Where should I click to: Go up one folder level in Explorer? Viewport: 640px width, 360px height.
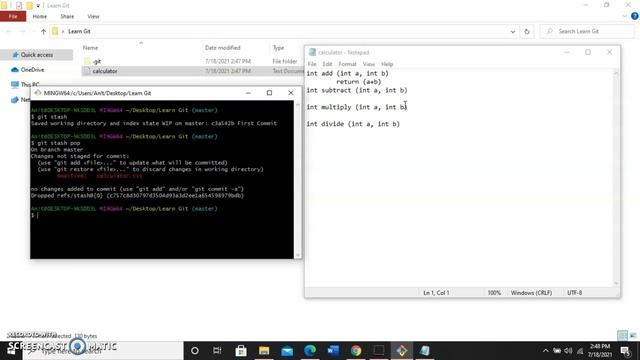pyautogui.click(x=43, y=31)
